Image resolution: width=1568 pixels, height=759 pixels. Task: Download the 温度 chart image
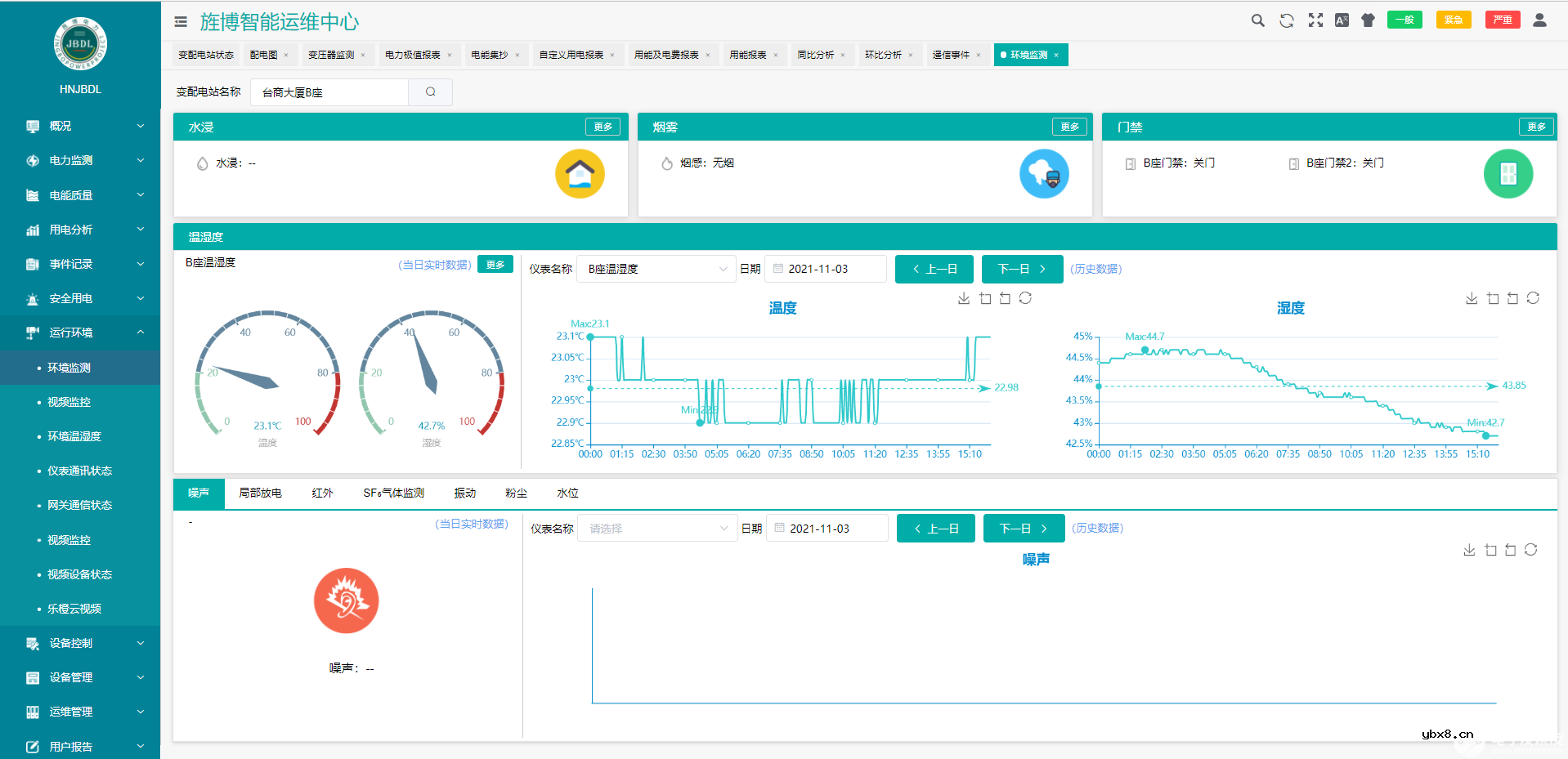(964, 298)
